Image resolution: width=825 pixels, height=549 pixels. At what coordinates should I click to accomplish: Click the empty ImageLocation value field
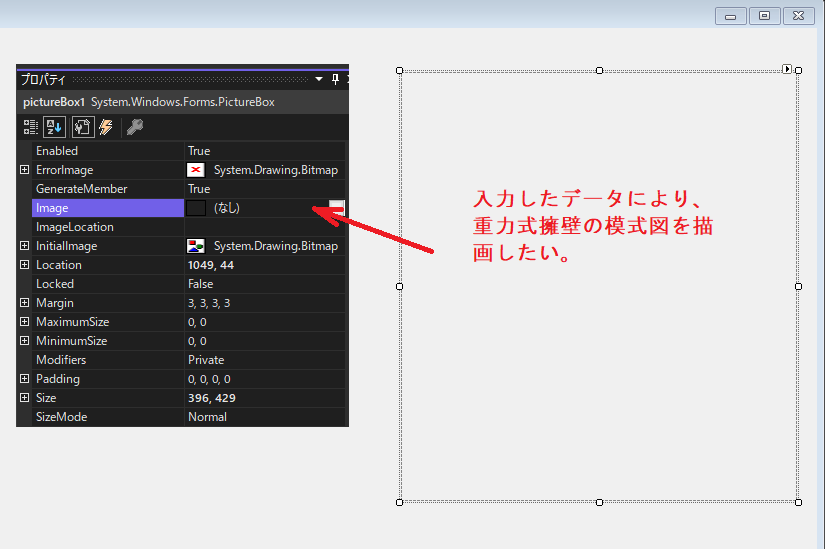point(265,227)
